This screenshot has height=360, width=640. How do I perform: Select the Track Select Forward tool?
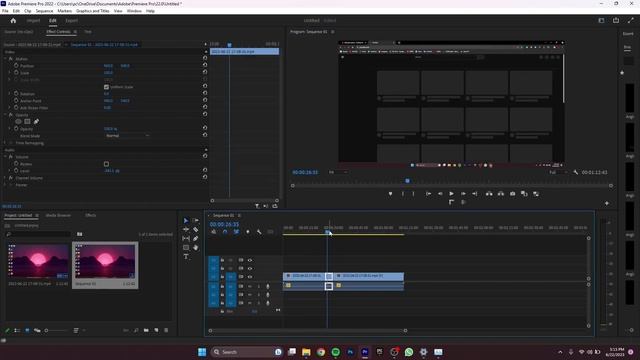pos(196,221)
